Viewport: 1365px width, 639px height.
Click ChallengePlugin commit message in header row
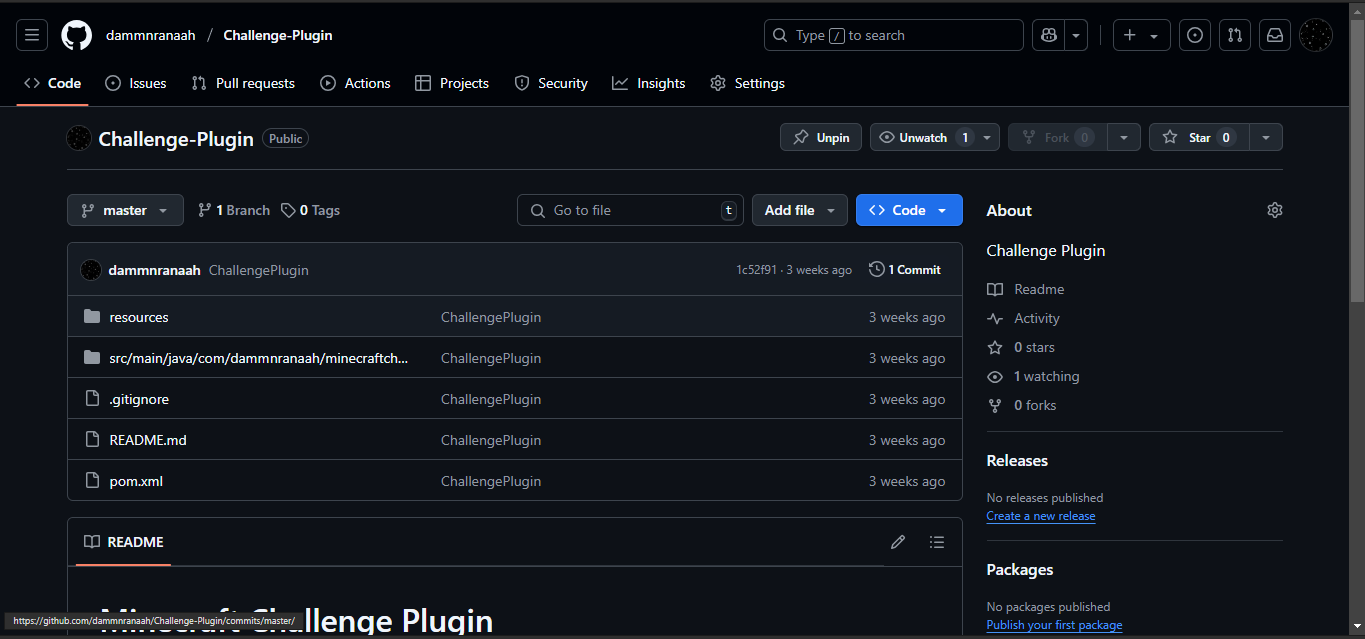pyautogui.click(x=259, y=270)
